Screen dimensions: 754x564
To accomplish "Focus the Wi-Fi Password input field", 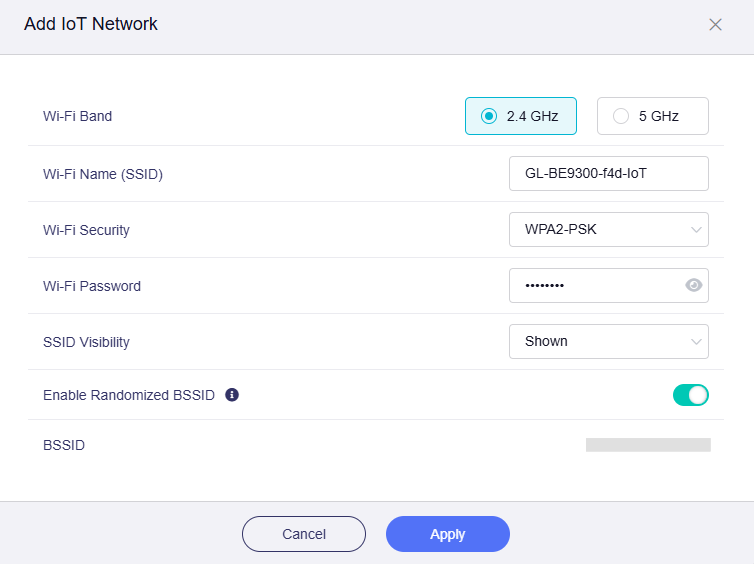I will click(x=596, y=286).
